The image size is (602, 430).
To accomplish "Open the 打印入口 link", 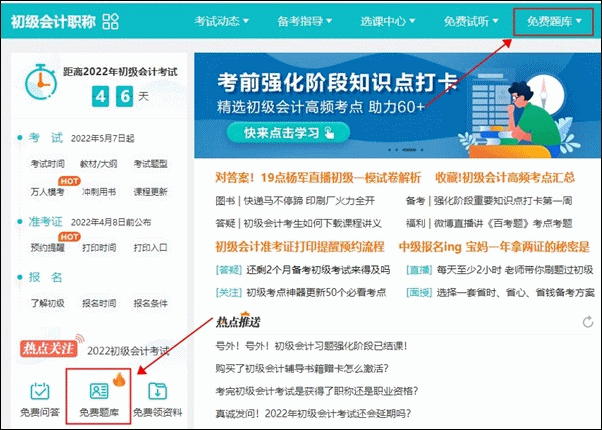I will click(x=150, y=248).
